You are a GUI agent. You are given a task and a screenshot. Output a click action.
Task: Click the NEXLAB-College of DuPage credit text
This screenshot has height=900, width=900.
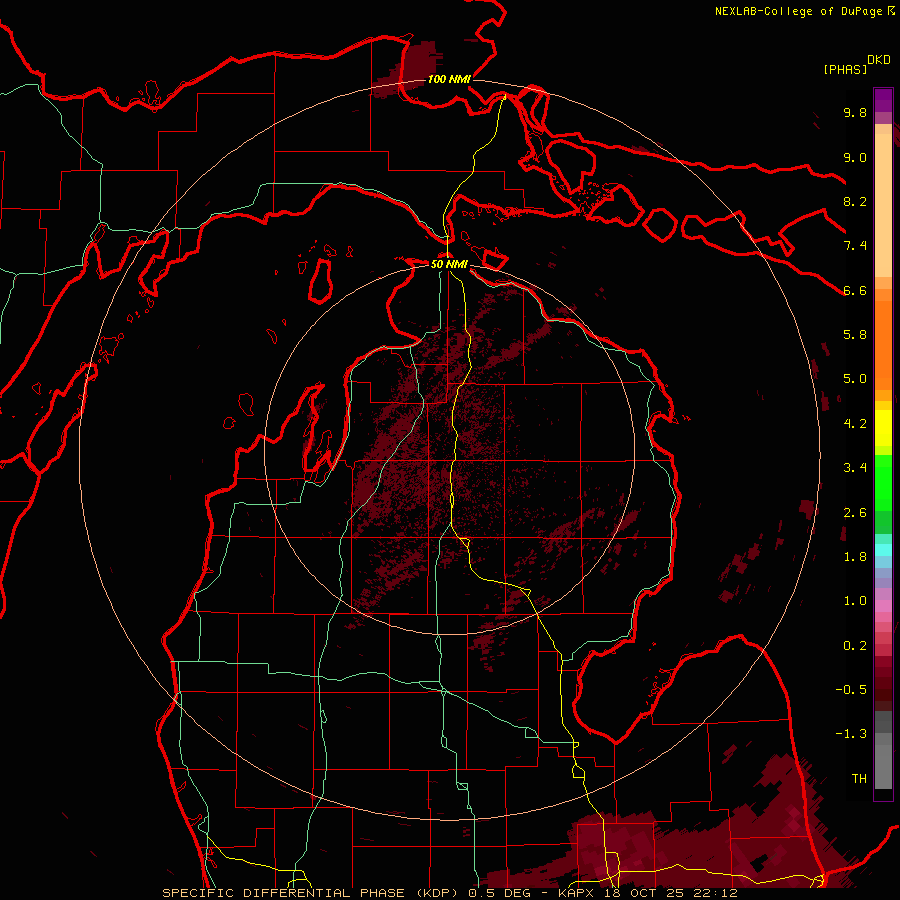(798, 11)
